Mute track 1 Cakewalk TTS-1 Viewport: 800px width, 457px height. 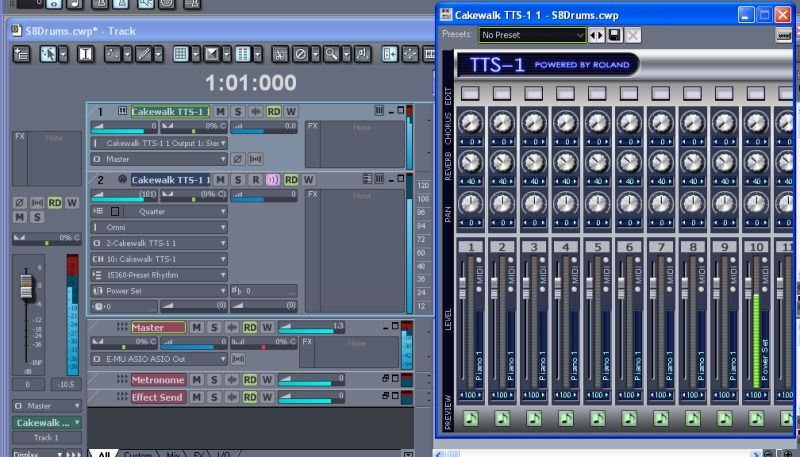(x=220, y=111)
